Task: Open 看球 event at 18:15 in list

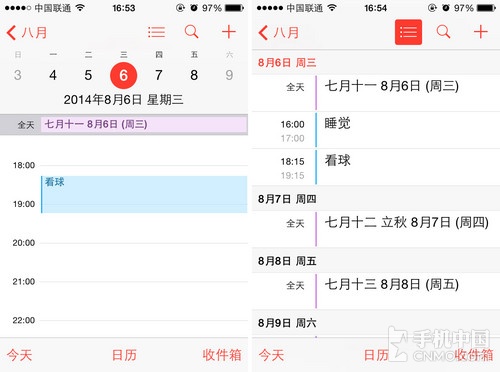Action: tap(376, 167)
